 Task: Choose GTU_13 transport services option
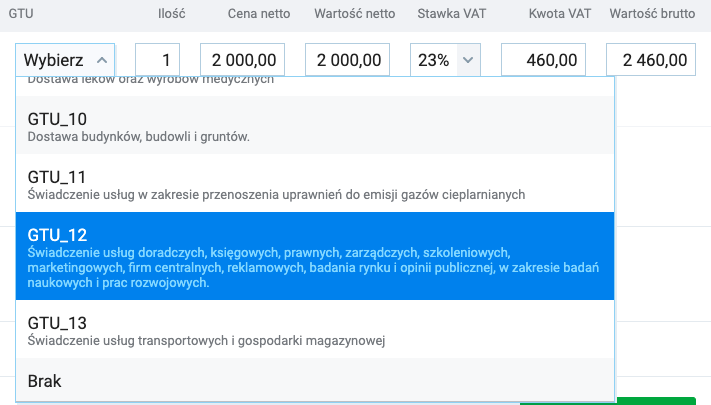(315, 329)
